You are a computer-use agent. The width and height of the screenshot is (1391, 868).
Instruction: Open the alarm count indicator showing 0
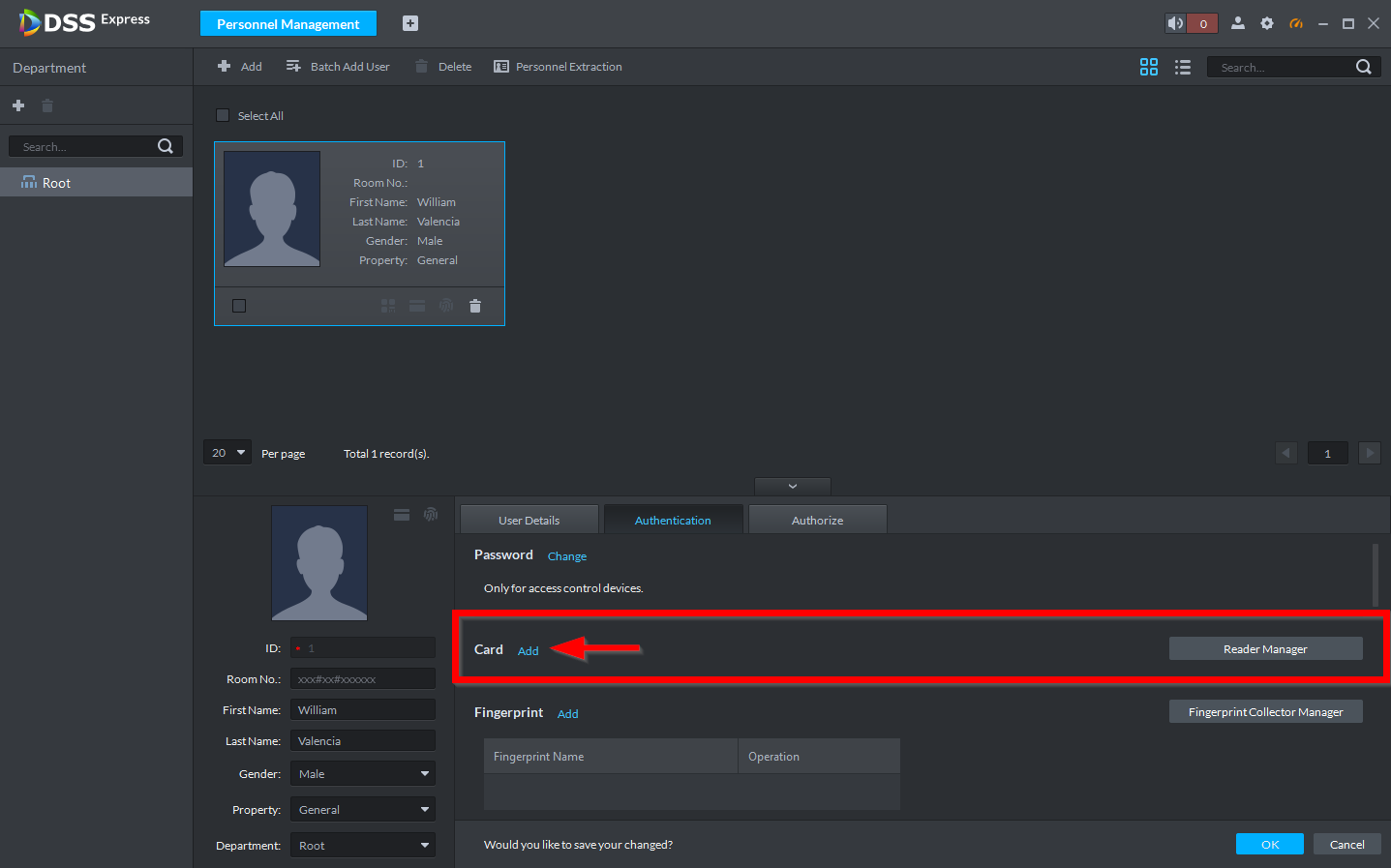coord(1203,23)
